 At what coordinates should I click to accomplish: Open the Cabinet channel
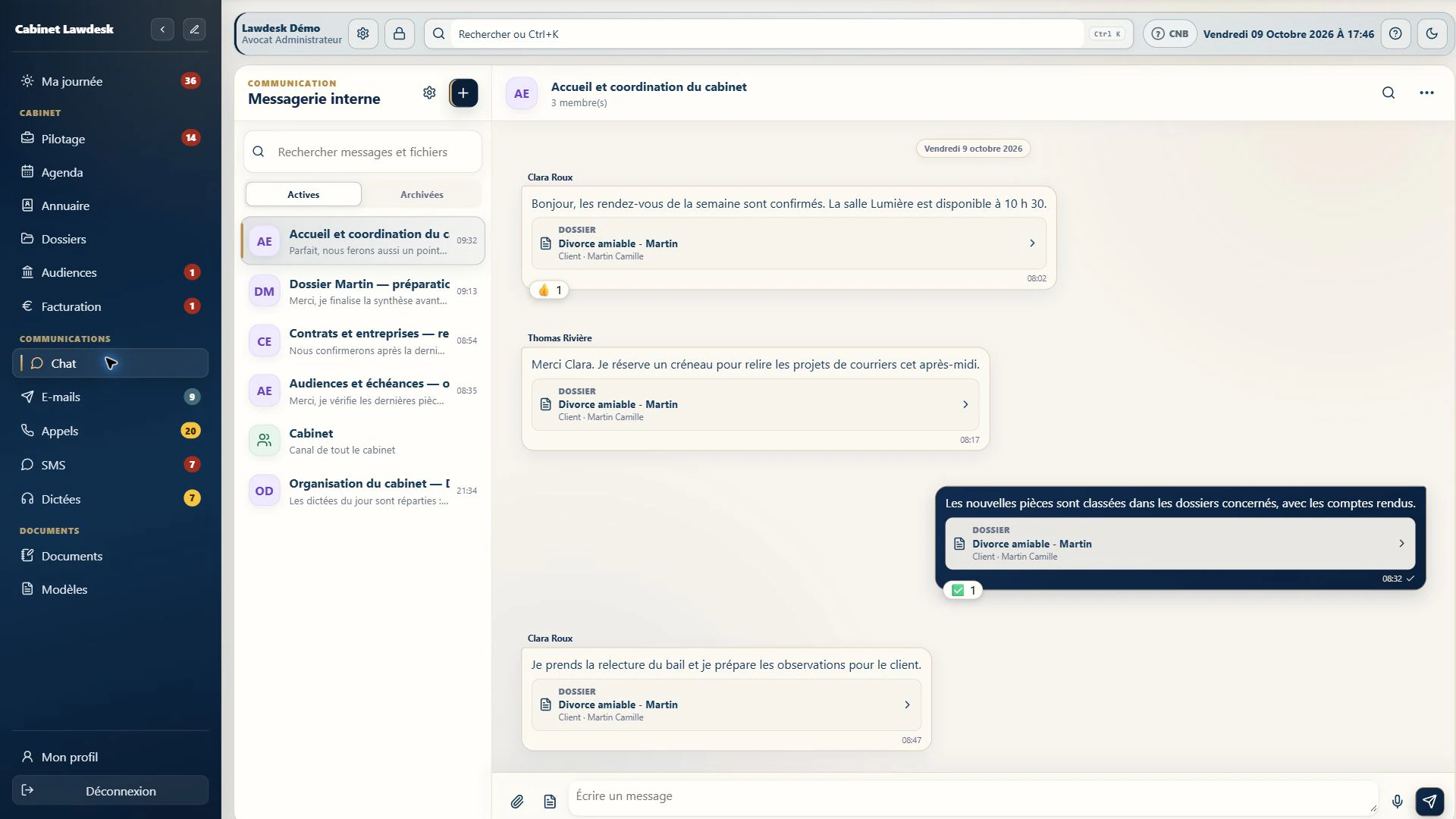tap(363, 441)
